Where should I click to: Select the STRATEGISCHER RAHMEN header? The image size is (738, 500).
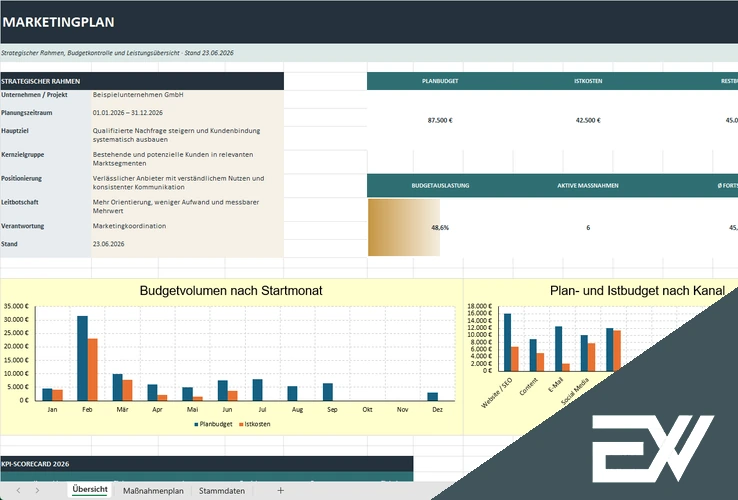click(x=142, y=81)
